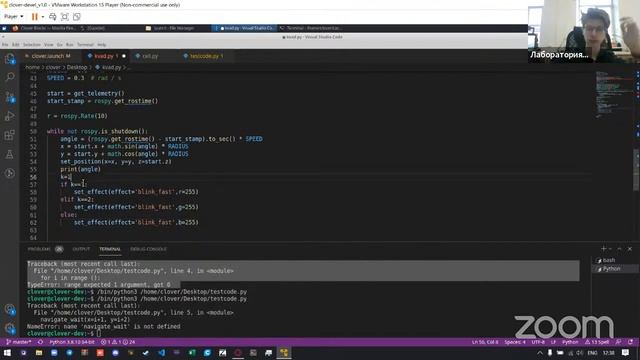Open the Extensions view in activity bar
Viewport: 640px width, 360px height.
point(10,135)
